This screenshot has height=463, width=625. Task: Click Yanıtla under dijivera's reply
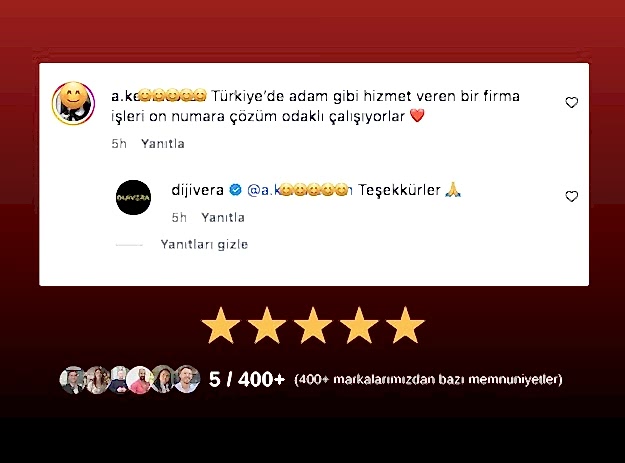click(223, 218)
